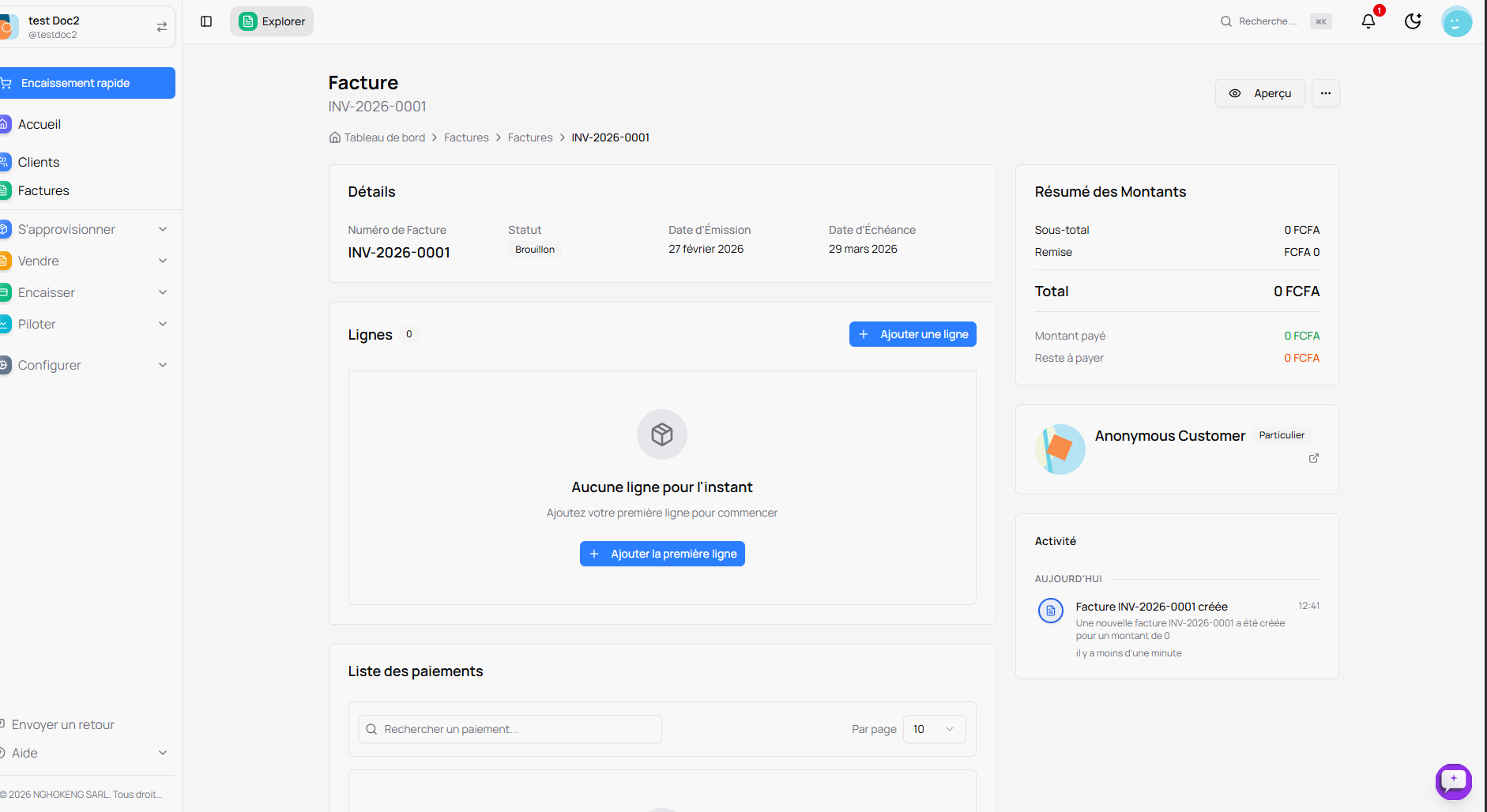Click Aperçu preview eye button
1487x812 pixels.
coord(1259,93)
